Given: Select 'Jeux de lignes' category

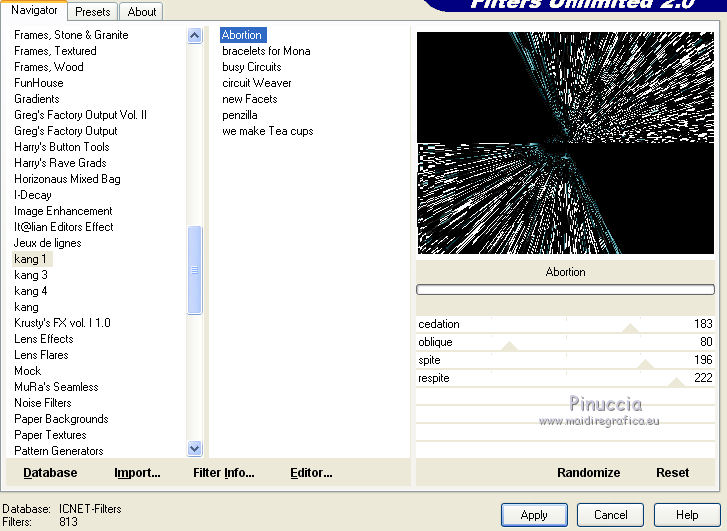Looking at the screenshot, I should pos(47,243).
